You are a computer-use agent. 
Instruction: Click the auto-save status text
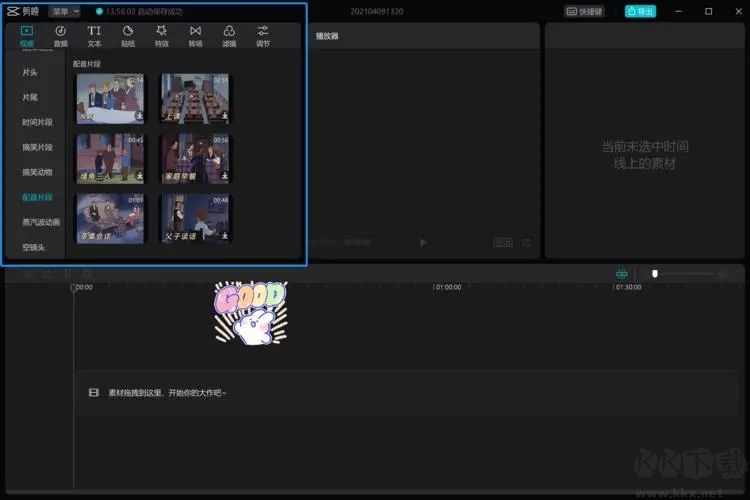144,11
